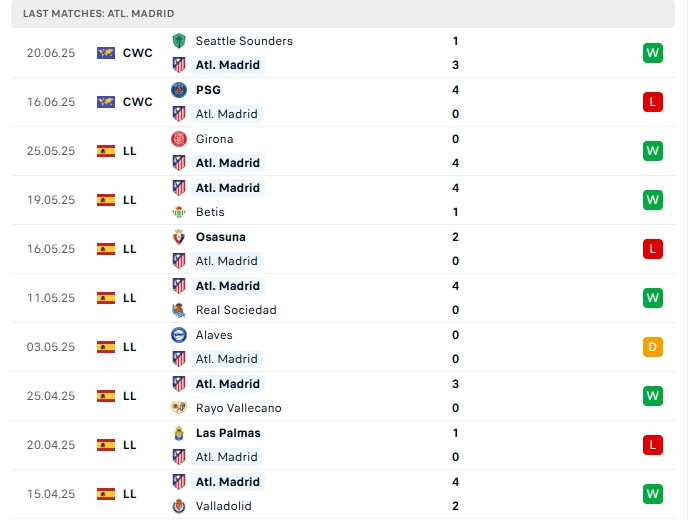The width and height of the screenshot is (688, 520).
Task: Click the orange D badge for Alaves match
Action: point(653,347)
